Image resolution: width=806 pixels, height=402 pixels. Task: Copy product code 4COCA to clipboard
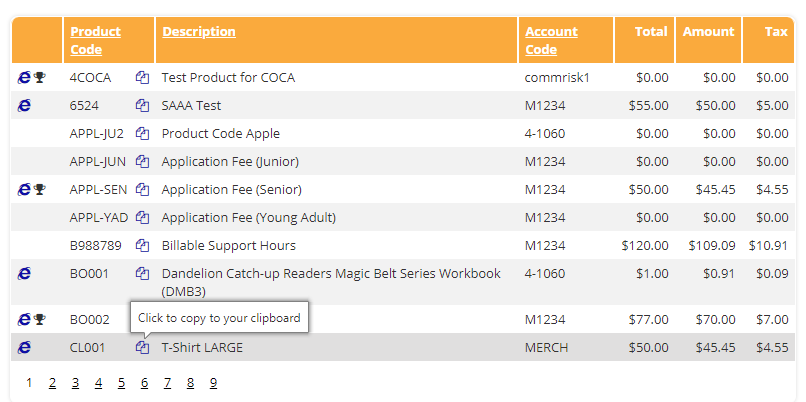(142, 78)
